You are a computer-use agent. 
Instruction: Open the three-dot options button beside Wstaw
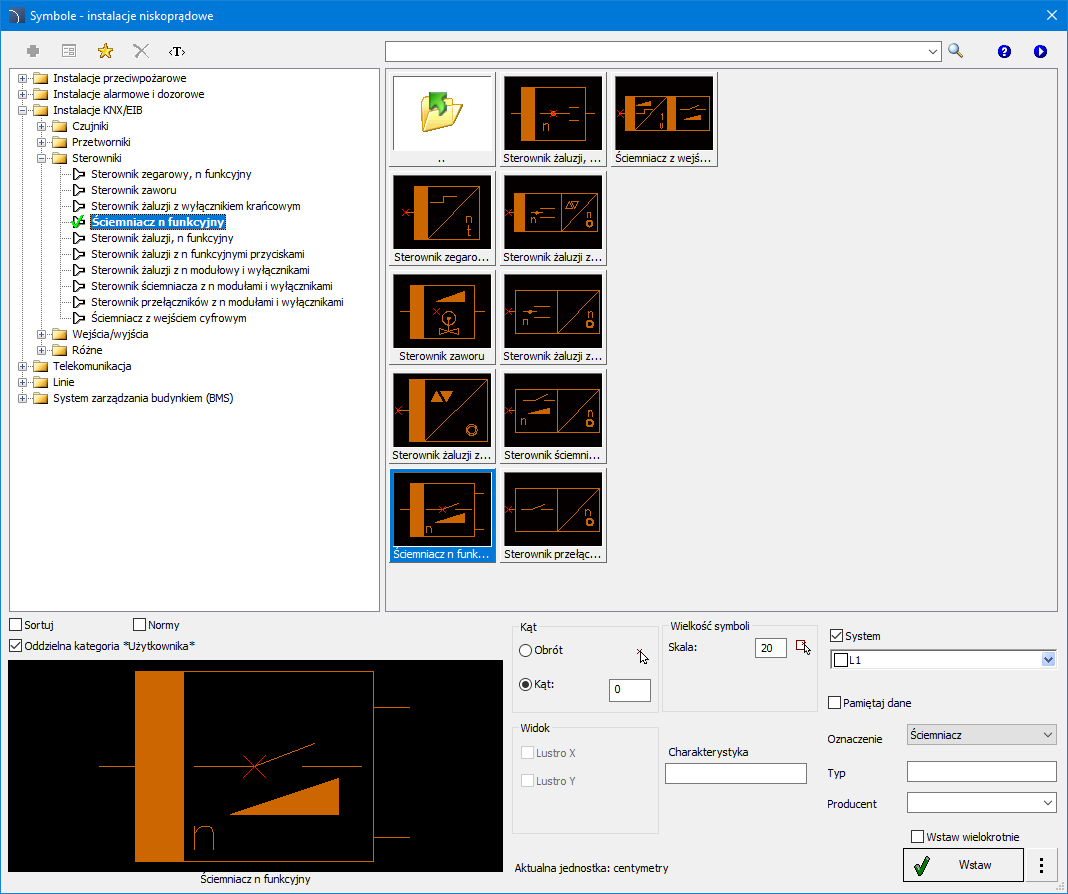click(1042, 865)
